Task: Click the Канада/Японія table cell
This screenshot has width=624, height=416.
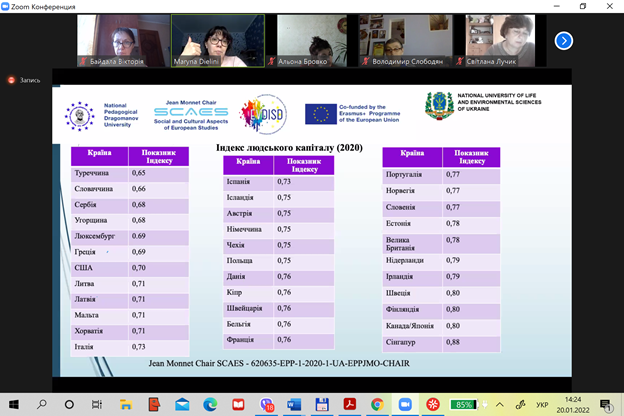Action: tap(412, 326)
